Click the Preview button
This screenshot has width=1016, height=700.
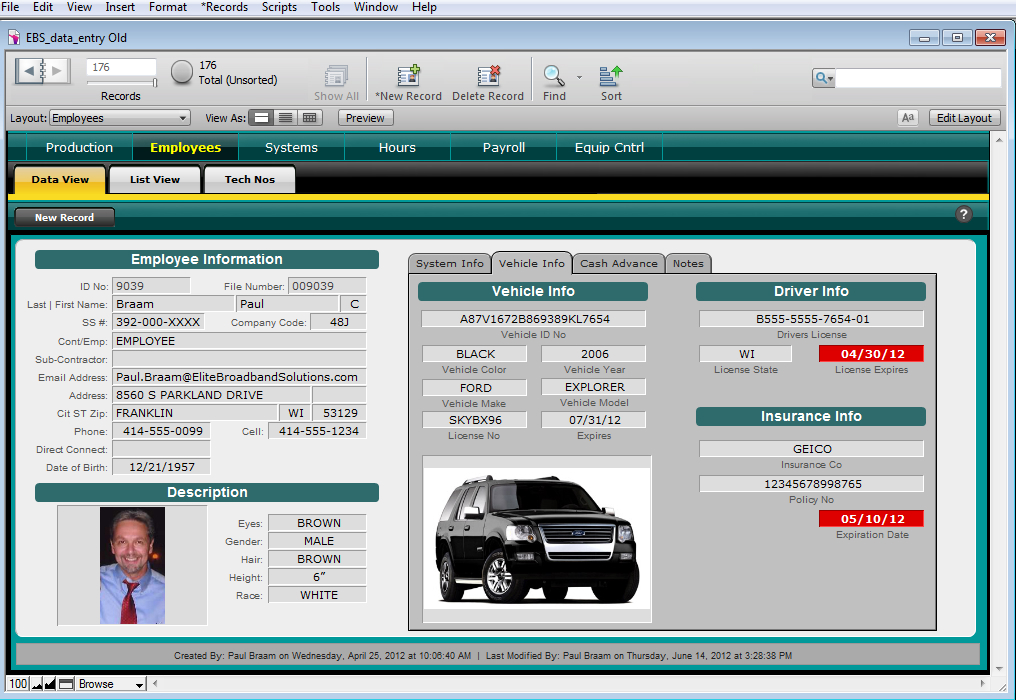(x=365, y=118)
